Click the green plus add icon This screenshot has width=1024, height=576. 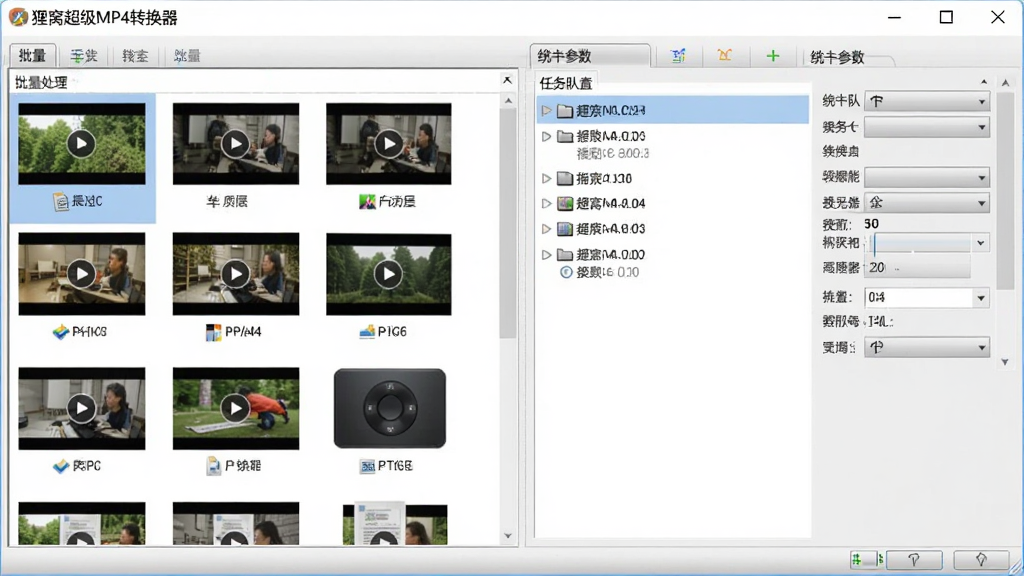pos(773,56)
